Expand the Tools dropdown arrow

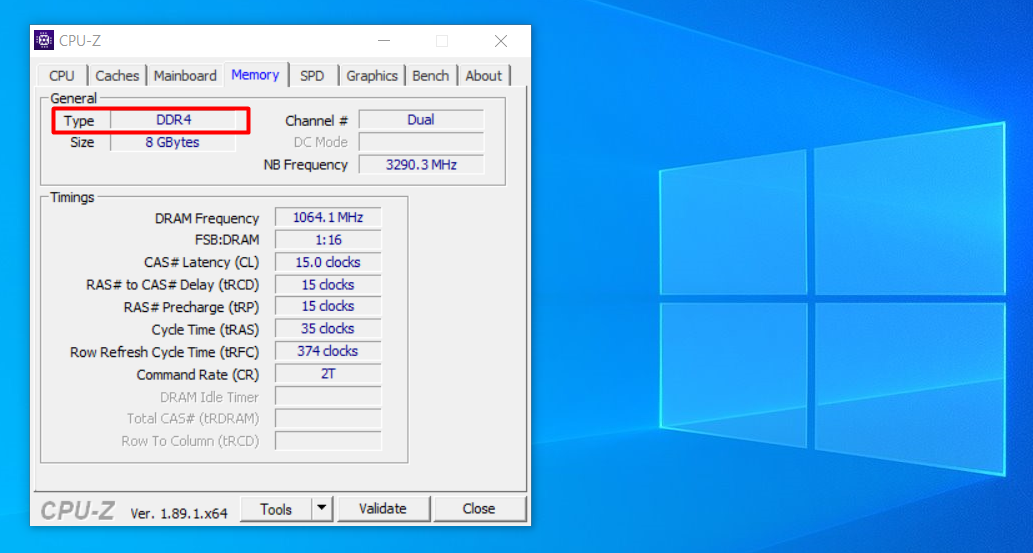coord(321,509)
